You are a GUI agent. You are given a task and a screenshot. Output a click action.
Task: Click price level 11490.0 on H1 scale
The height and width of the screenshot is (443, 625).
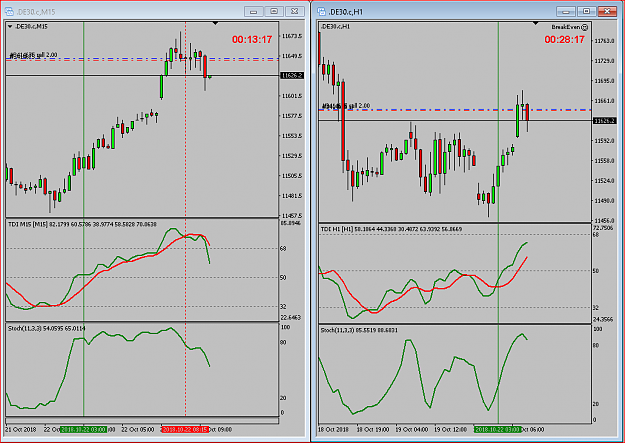(x=604, y=201)
